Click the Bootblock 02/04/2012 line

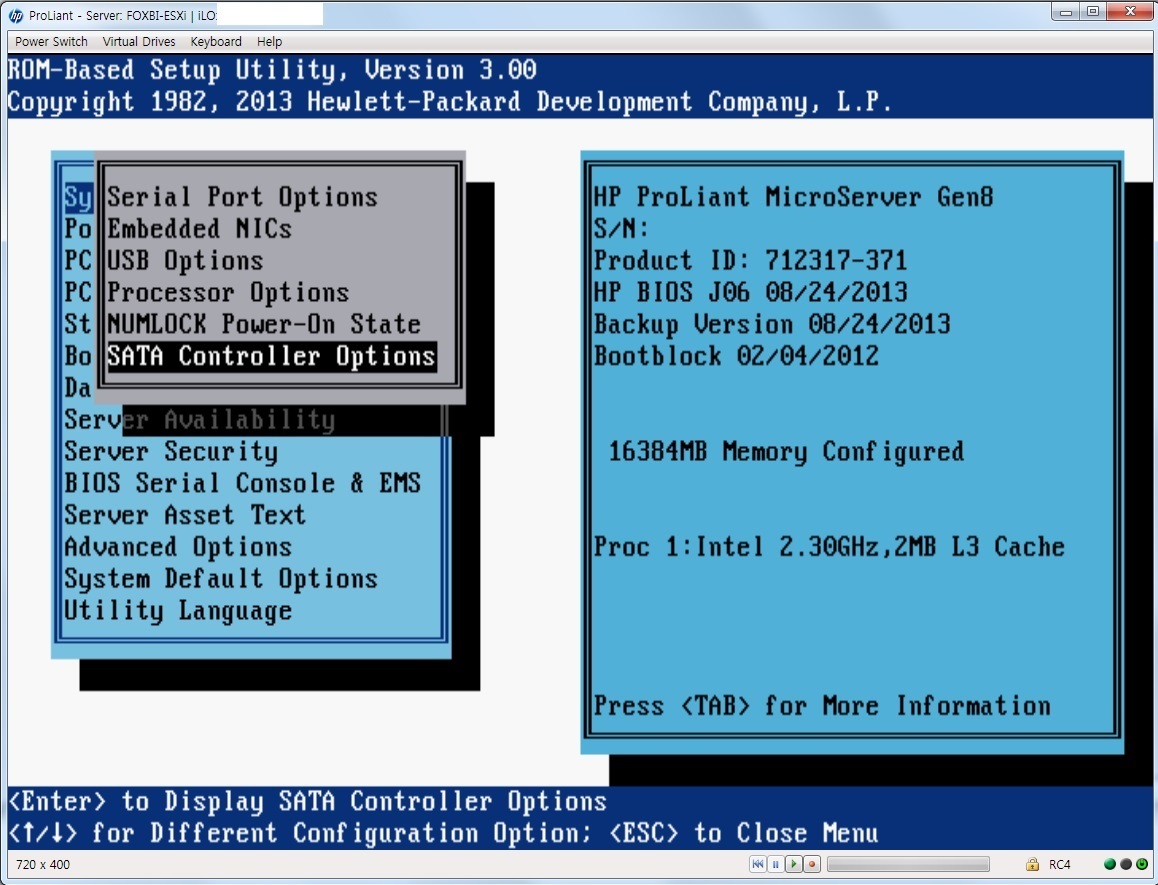pyautogui.click(x=736, y=356)
